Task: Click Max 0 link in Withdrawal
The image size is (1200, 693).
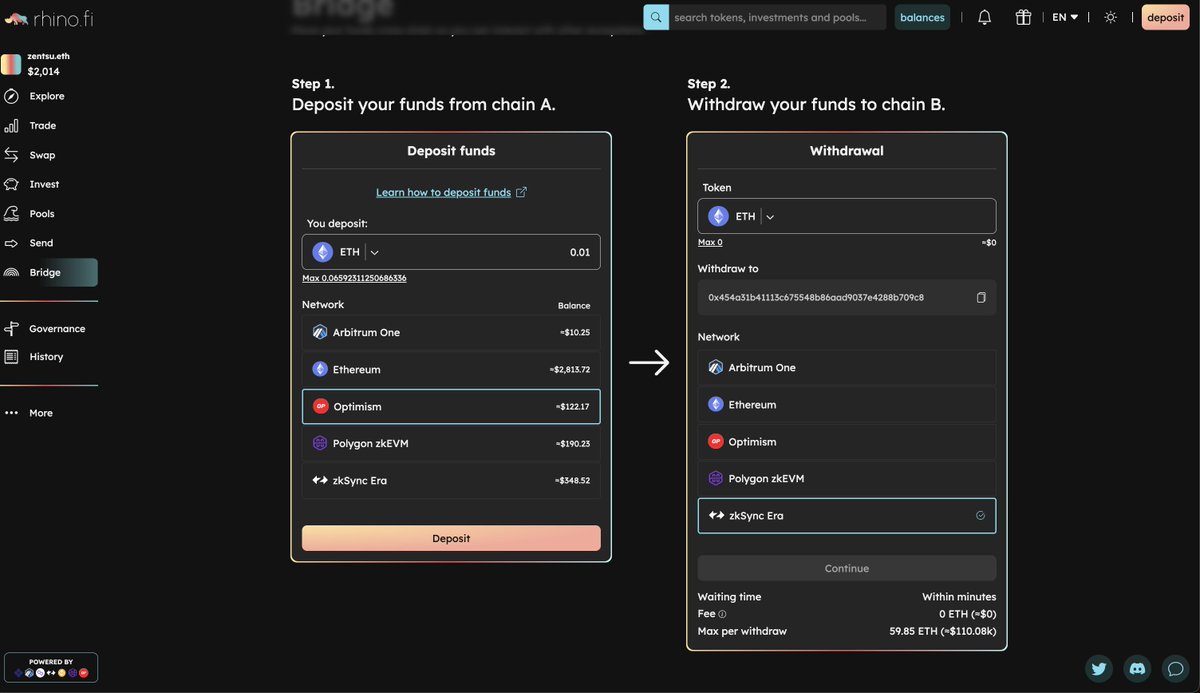Action: click(710, 242)
